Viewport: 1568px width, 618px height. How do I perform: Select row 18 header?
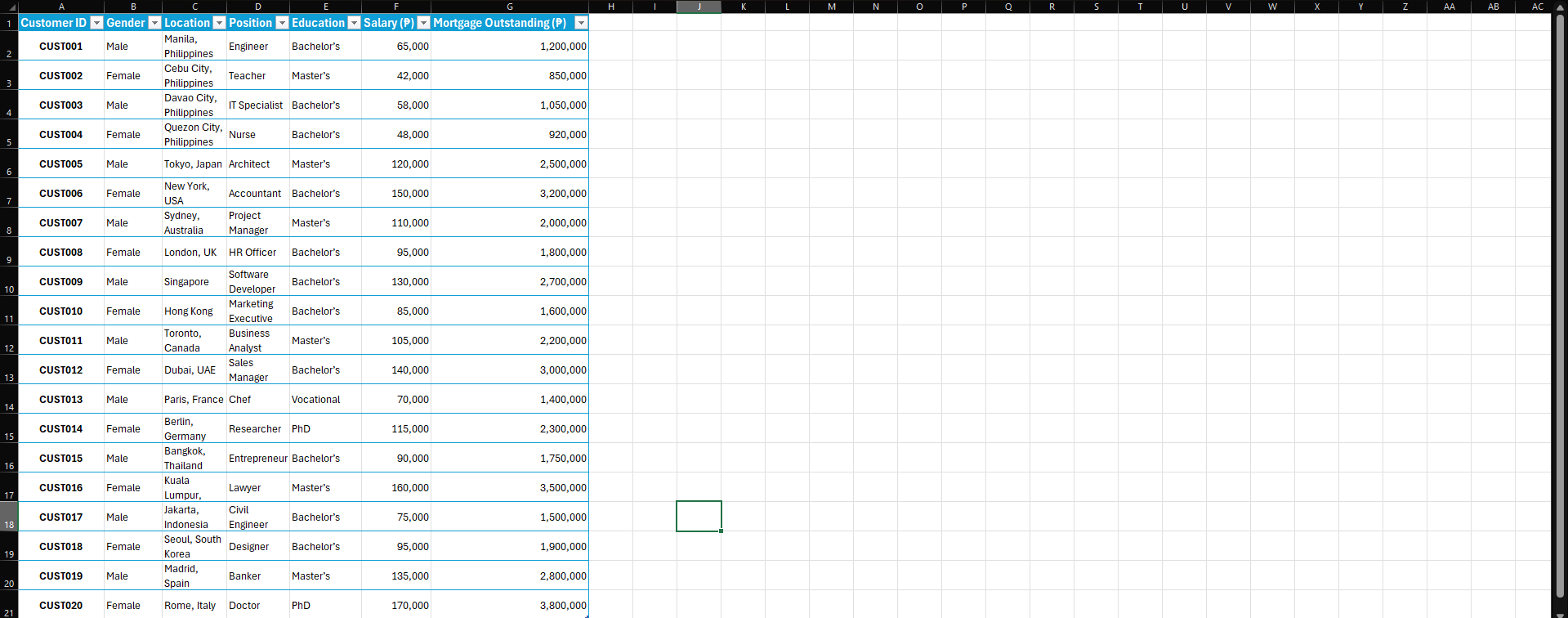tap(9, 517)
